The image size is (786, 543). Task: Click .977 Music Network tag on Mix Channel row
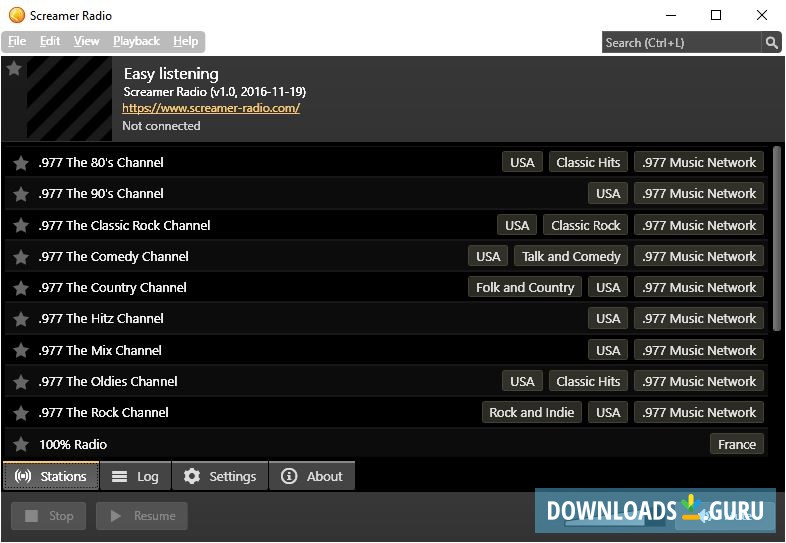[699, 350]
